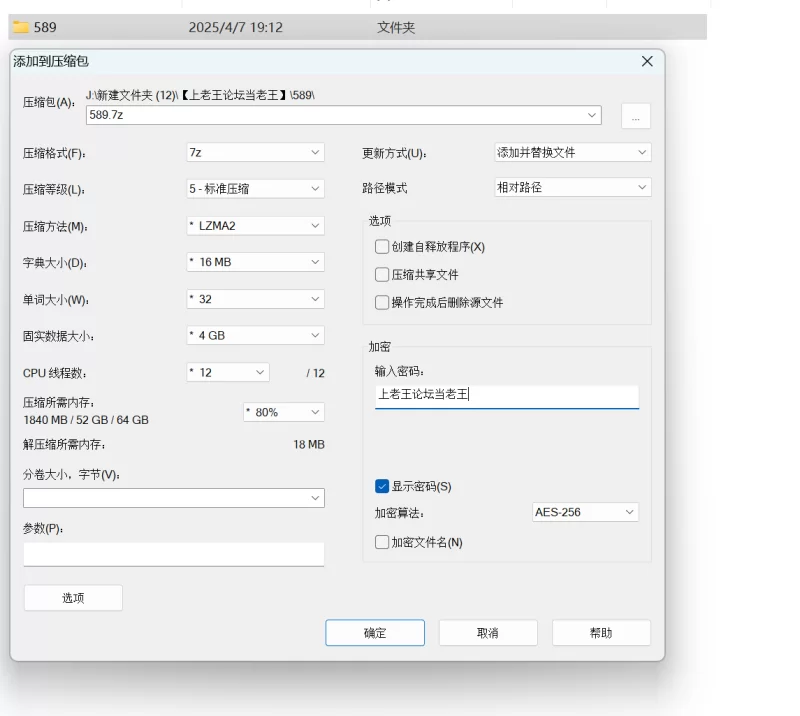Open the 压缩方法 LZMA2 dropdown
The image size is (800, 716).
(255, 226)
